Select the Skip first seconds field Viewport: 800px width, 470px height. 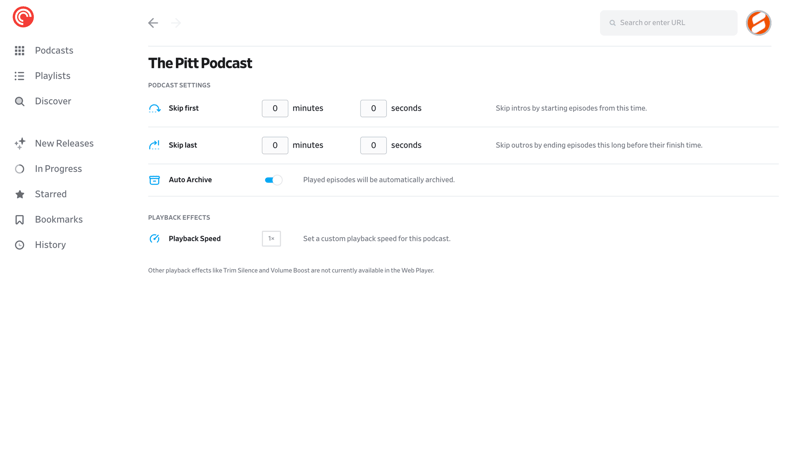(x=373, y=108)
